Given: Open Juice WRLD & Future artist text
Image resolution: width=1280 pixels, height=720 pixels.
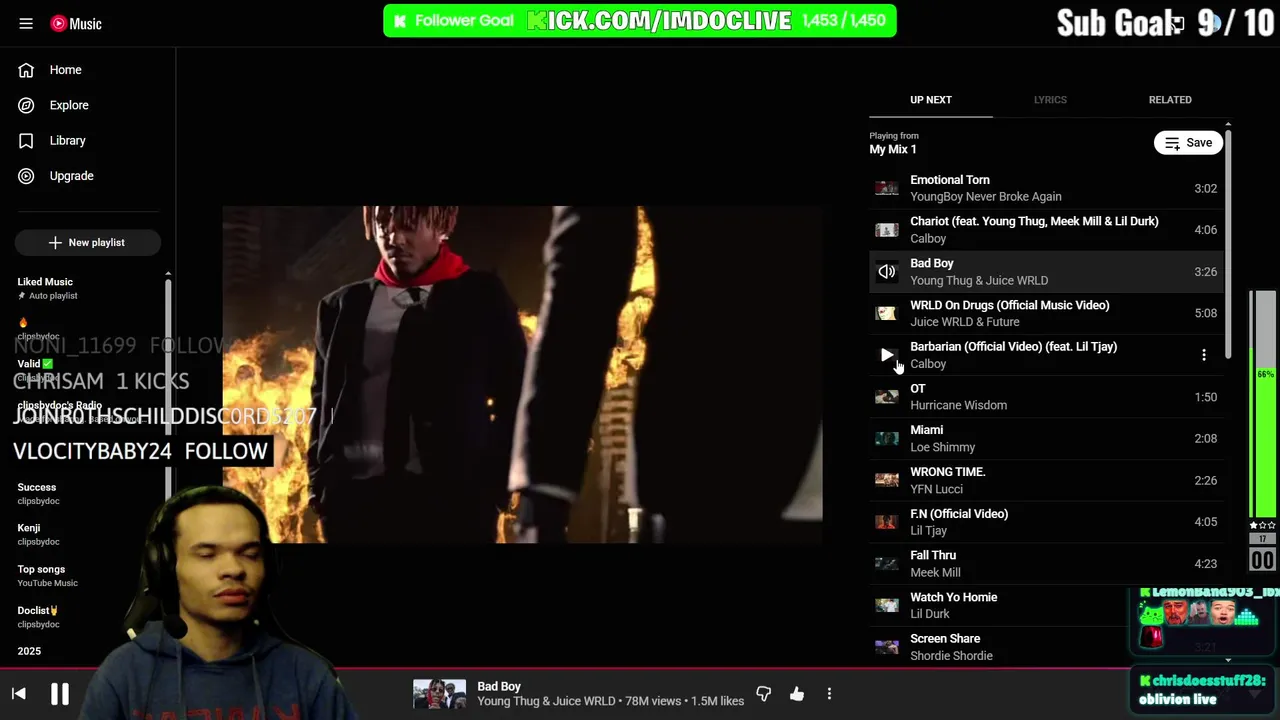Looking at the screenshot, I should (965, 322).
